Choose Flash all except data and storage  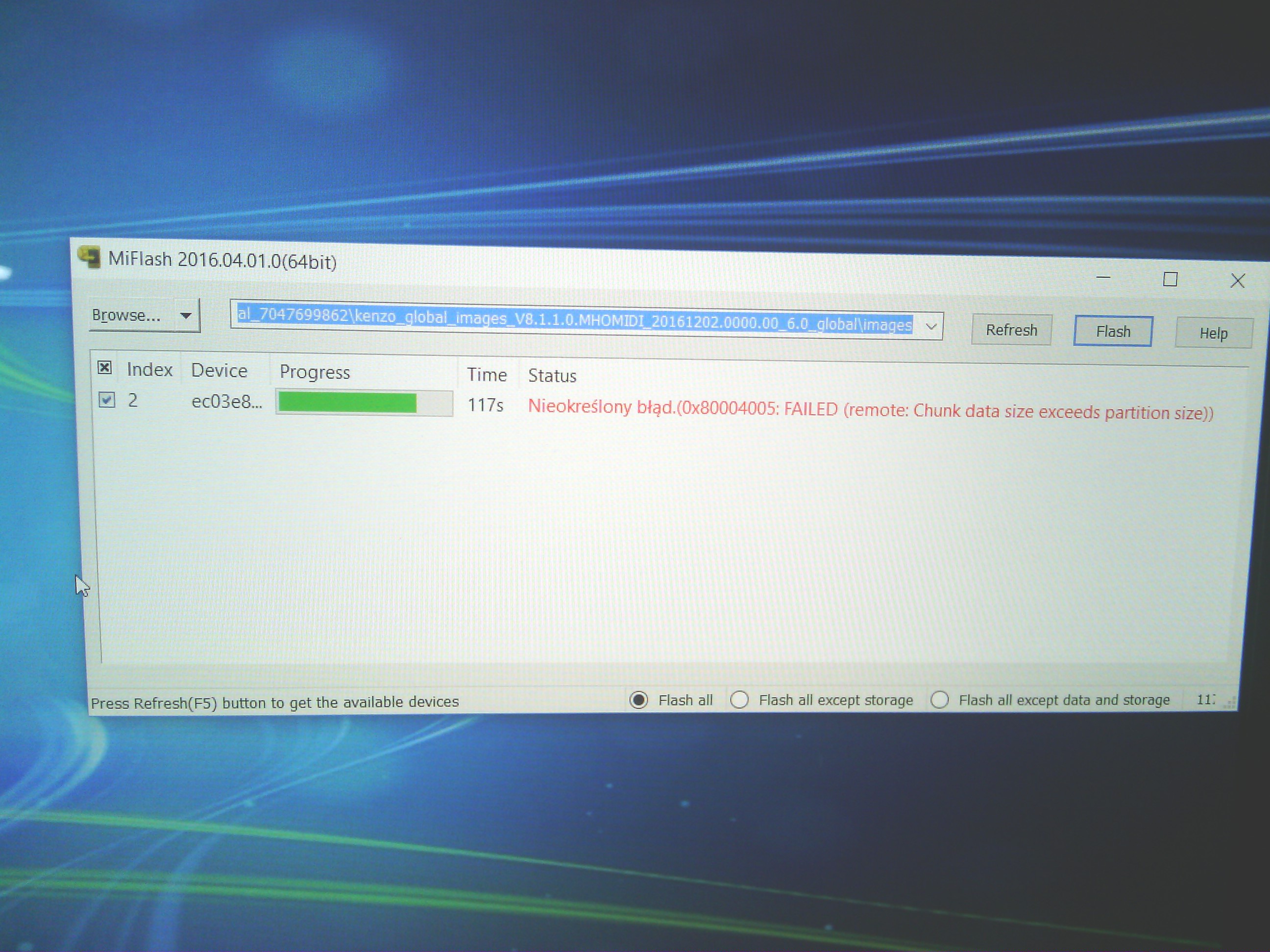(x=939, y=700)
